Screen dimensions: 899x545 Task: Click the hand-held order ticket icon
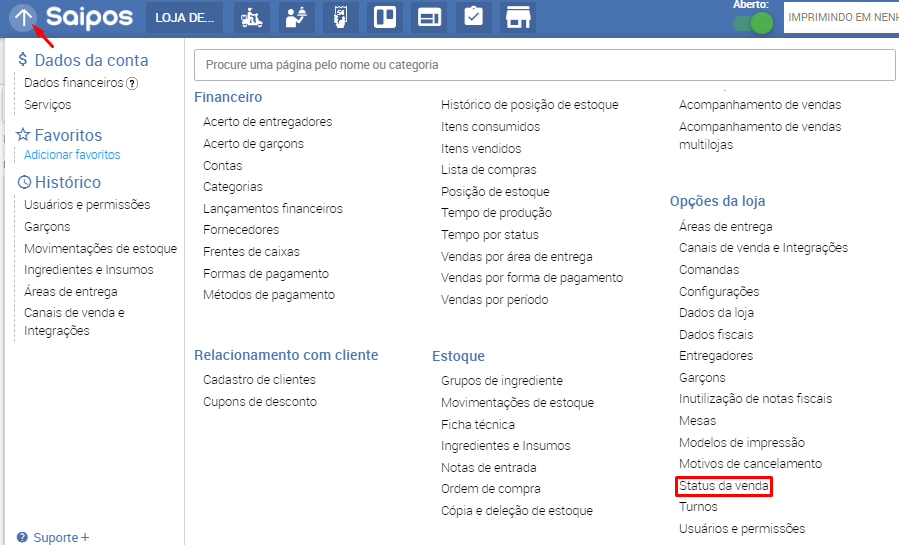[x=340, y=18]
